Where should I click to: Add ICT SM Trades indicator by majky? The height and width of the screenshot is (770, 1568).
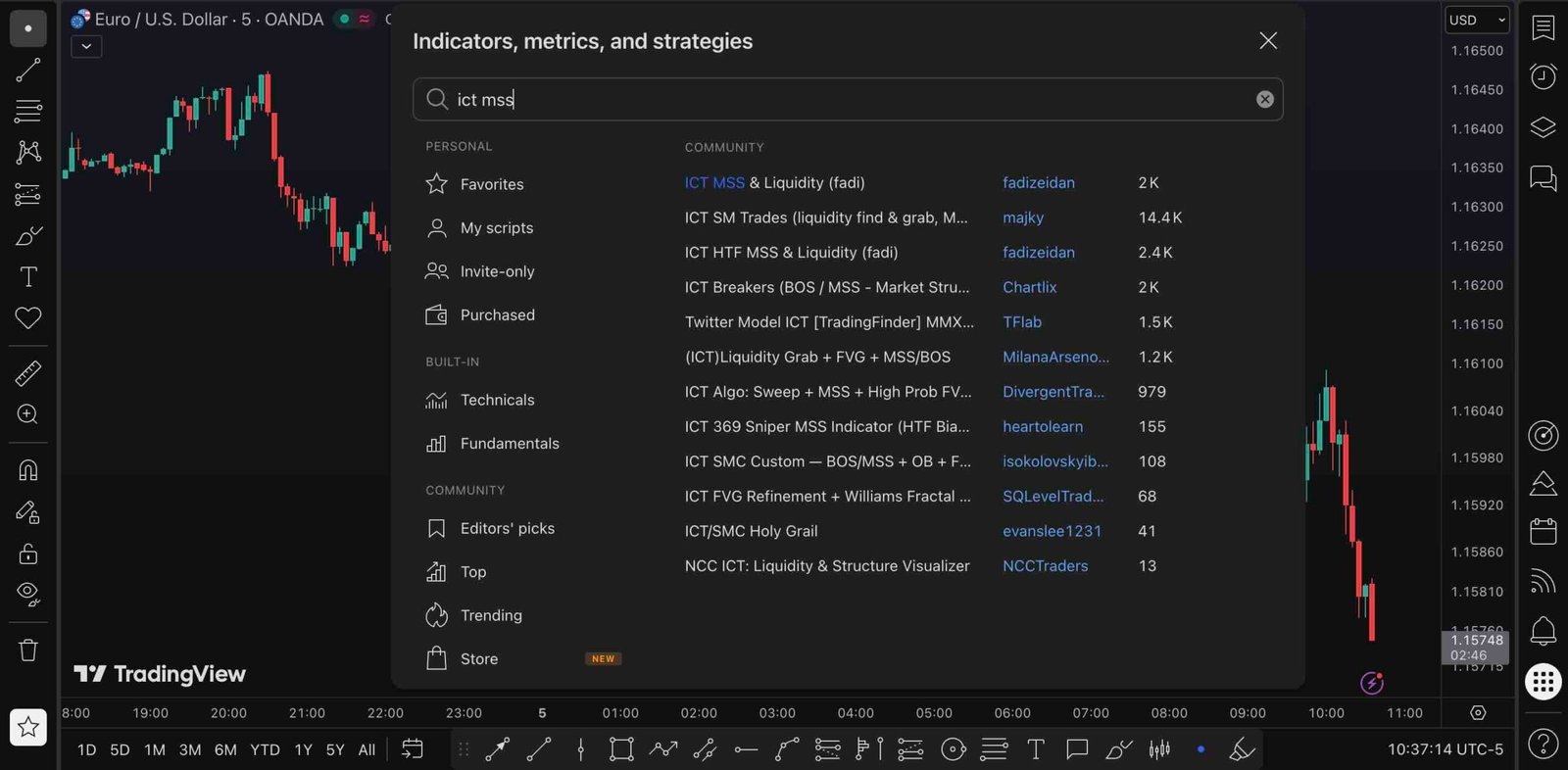(826, 217)
